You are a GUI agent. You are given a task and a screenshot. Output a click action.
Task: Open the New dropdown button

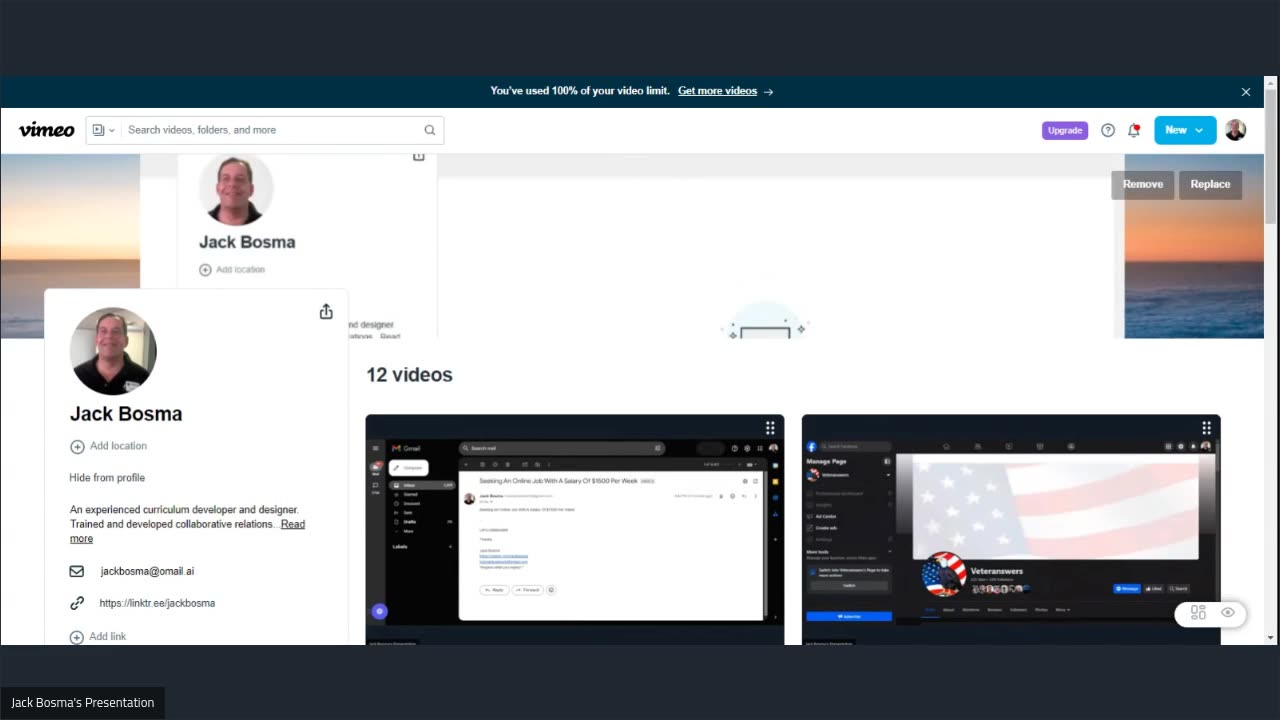(x=1185, y=130)
